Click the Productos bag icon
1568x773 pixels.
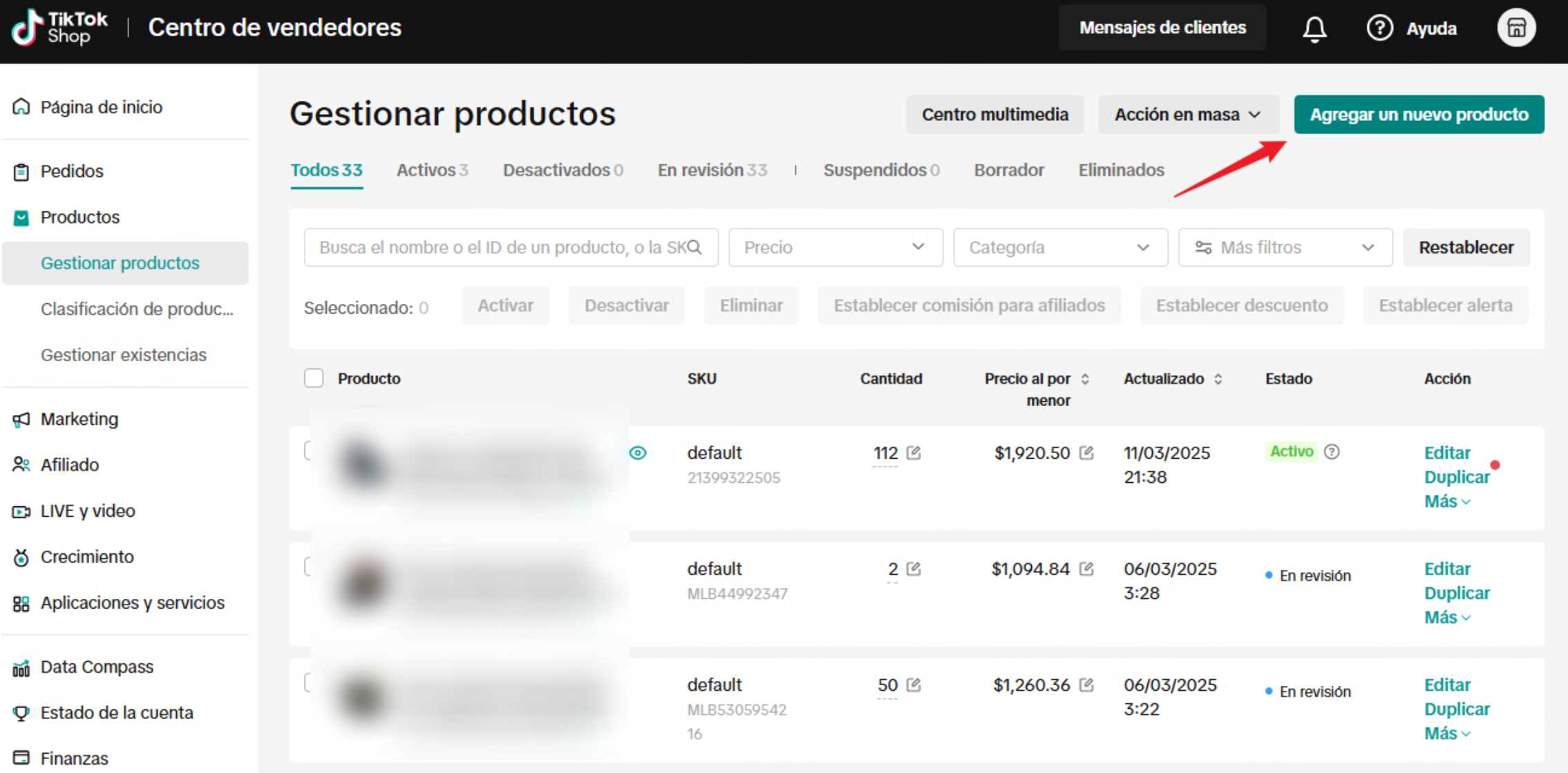[21, 218]
